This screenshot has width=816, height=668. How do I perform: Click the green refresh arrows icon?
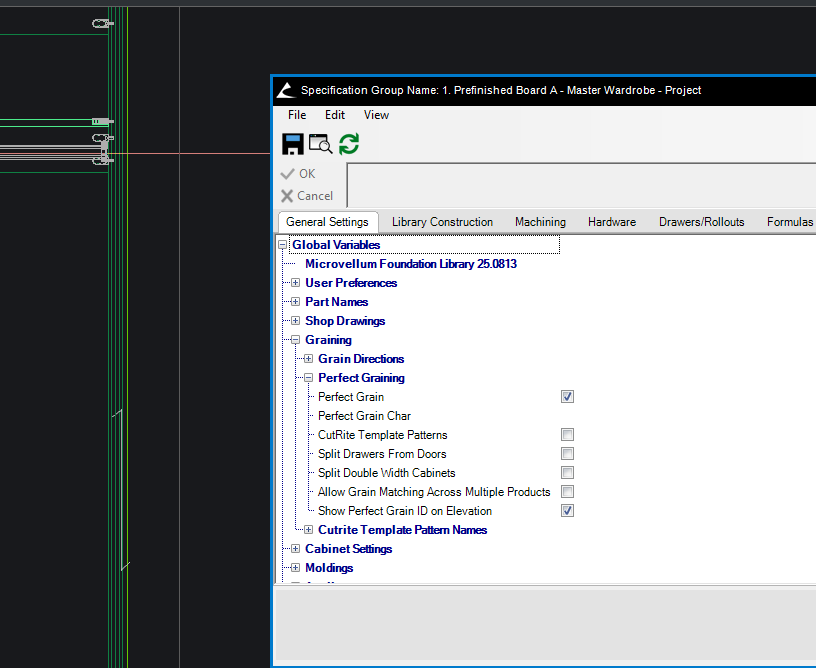coord(349,144)
